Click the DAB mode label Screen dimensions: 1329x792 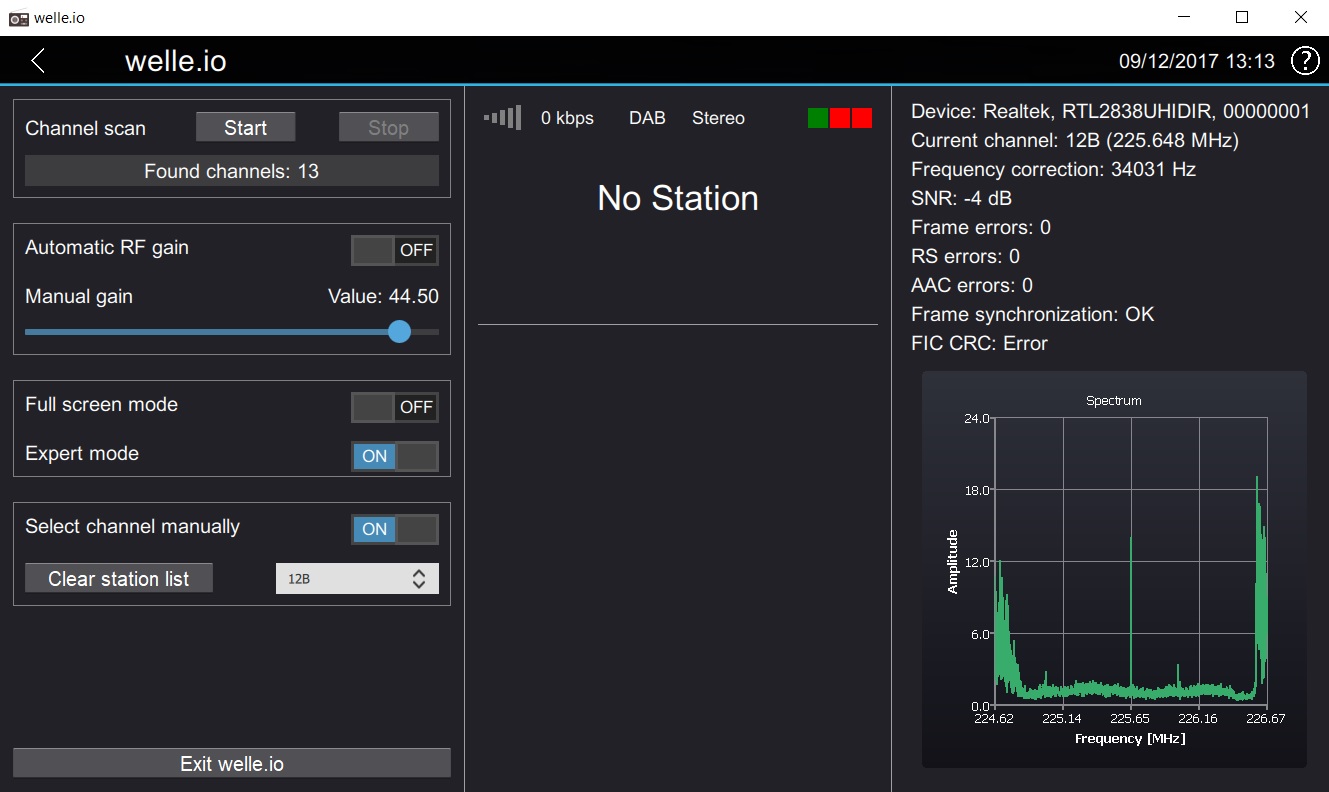(x=647, y=118)
